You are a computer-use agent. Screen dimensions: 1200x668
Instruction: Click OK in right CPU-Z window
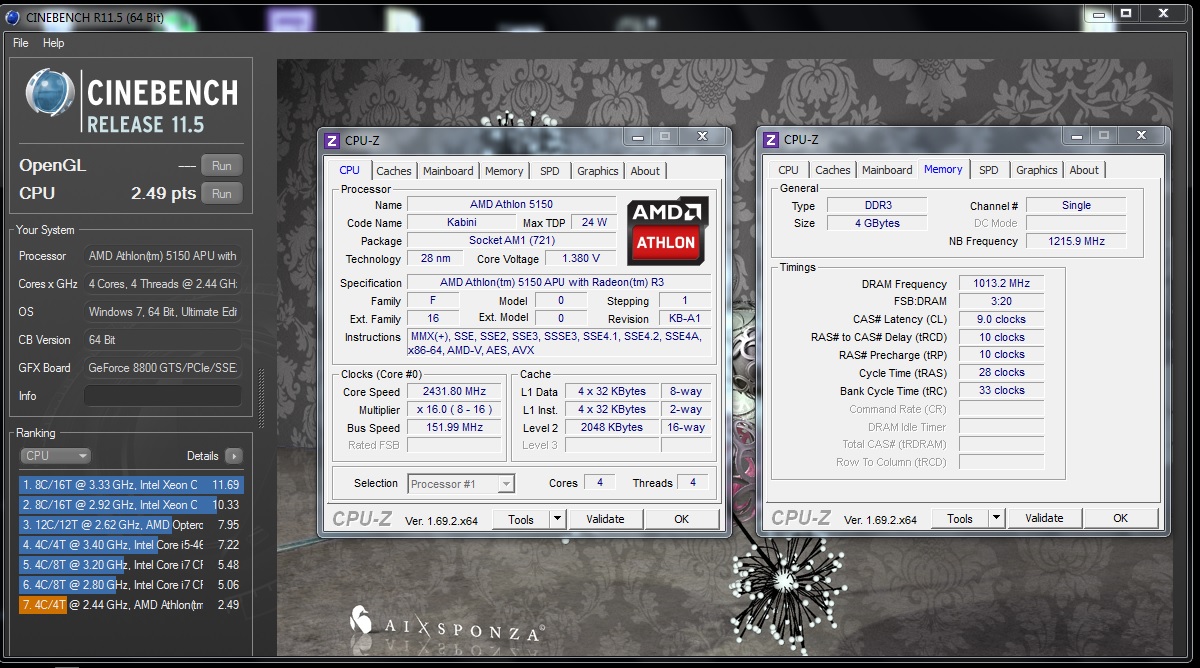1120,518
